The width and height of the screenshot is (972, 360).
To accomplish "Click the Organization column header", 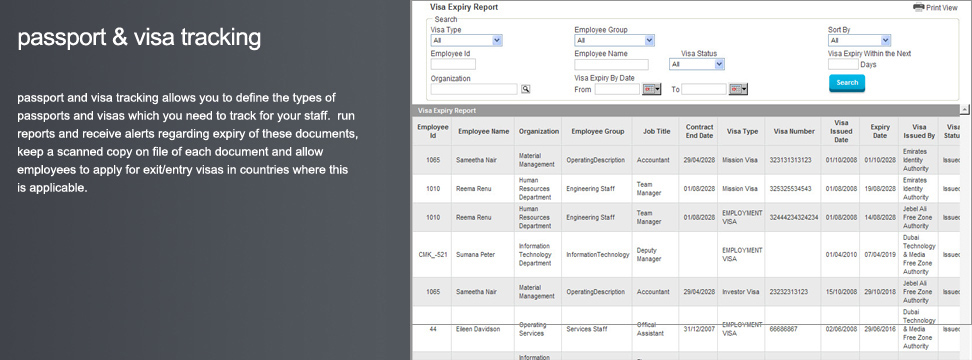I will click(539, 131).
